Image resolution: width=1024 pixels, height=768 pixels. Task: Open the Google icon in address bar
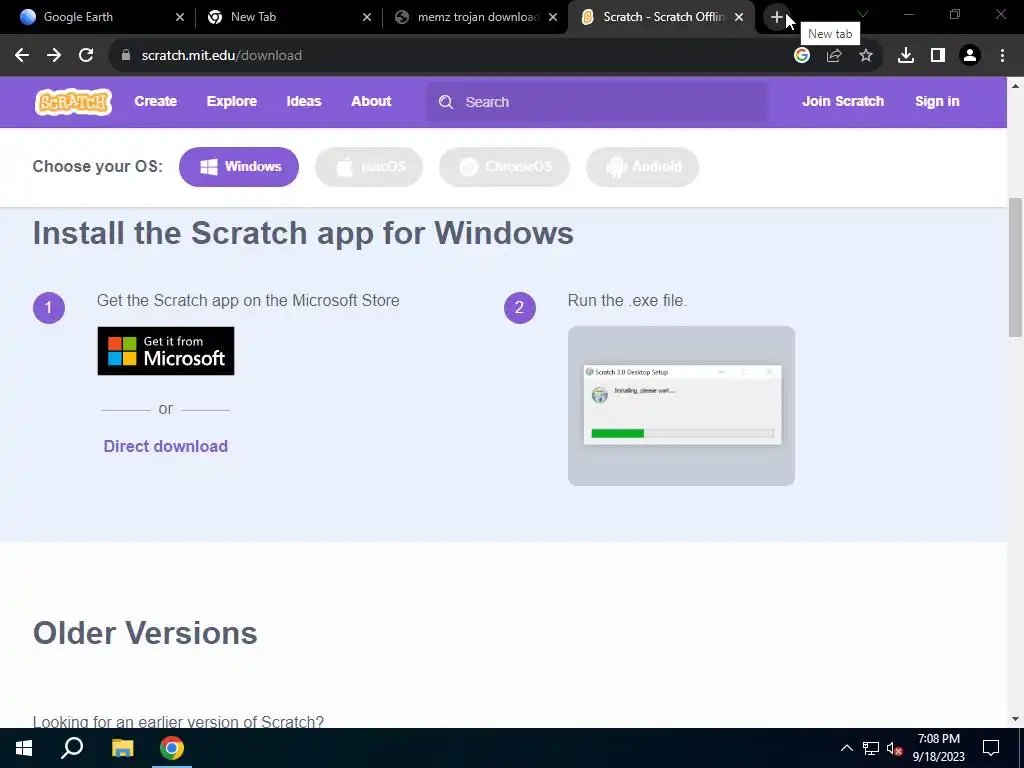pyautogui.click(x=802, y=56)
